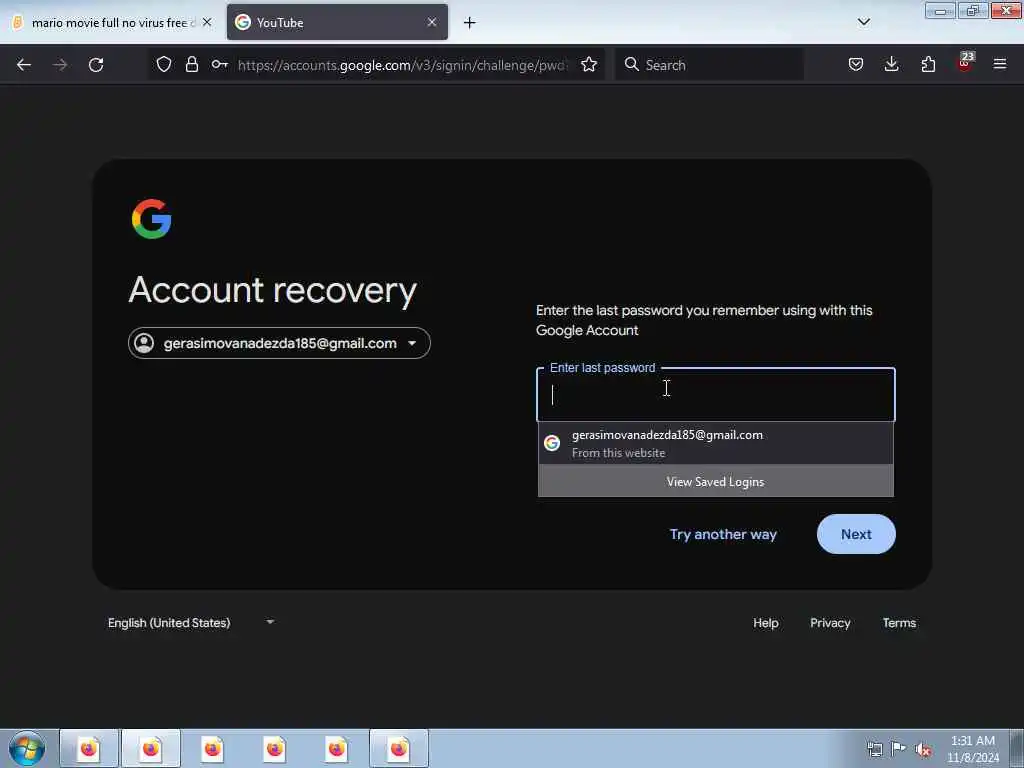Screen dimensions: 1024x768
Task: Click the muted volume tray icon
Action: (923, 749)
